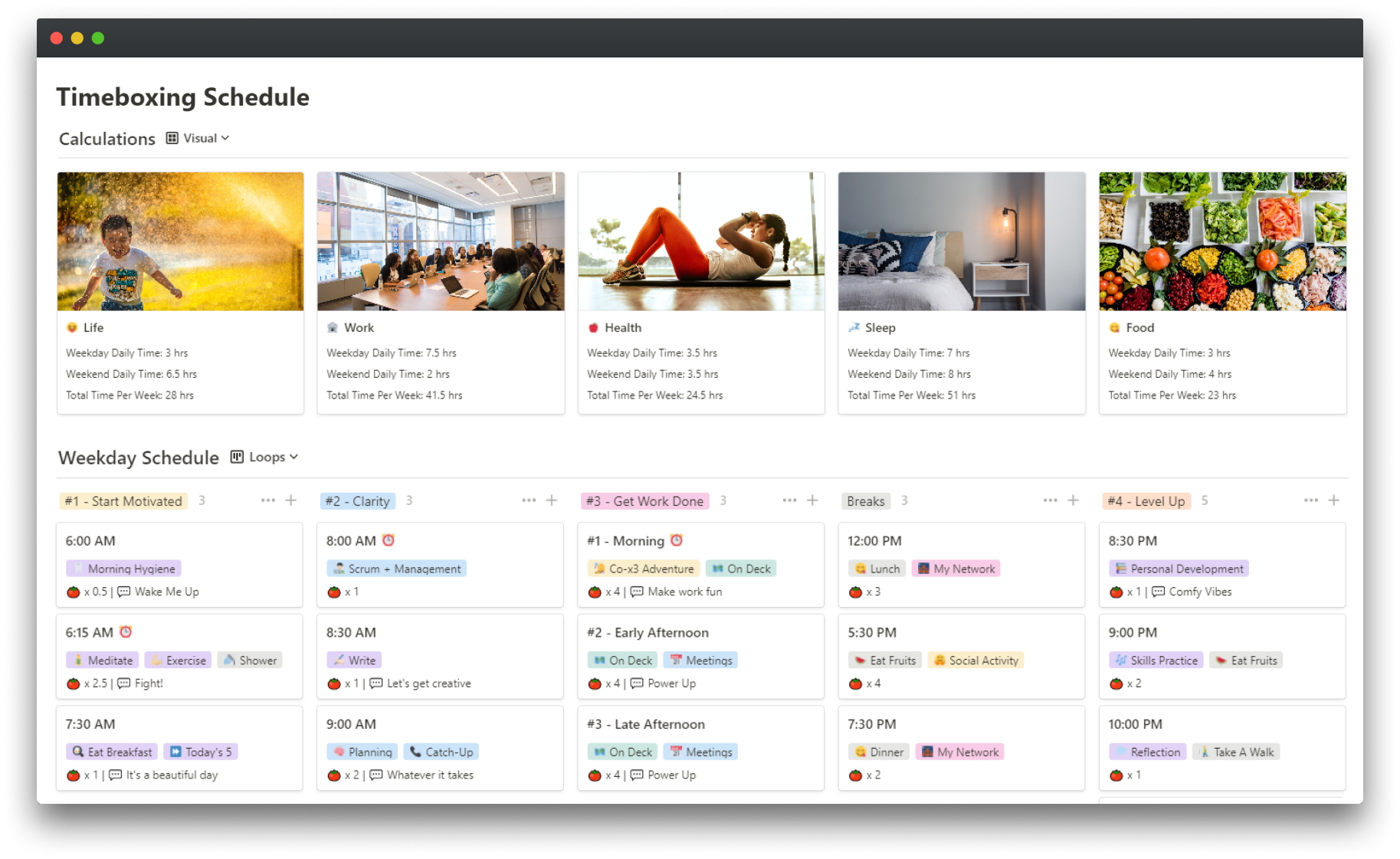Screen dimensions: 1400x859
Task: Click the Planning tag
Action: pos(362,752)
